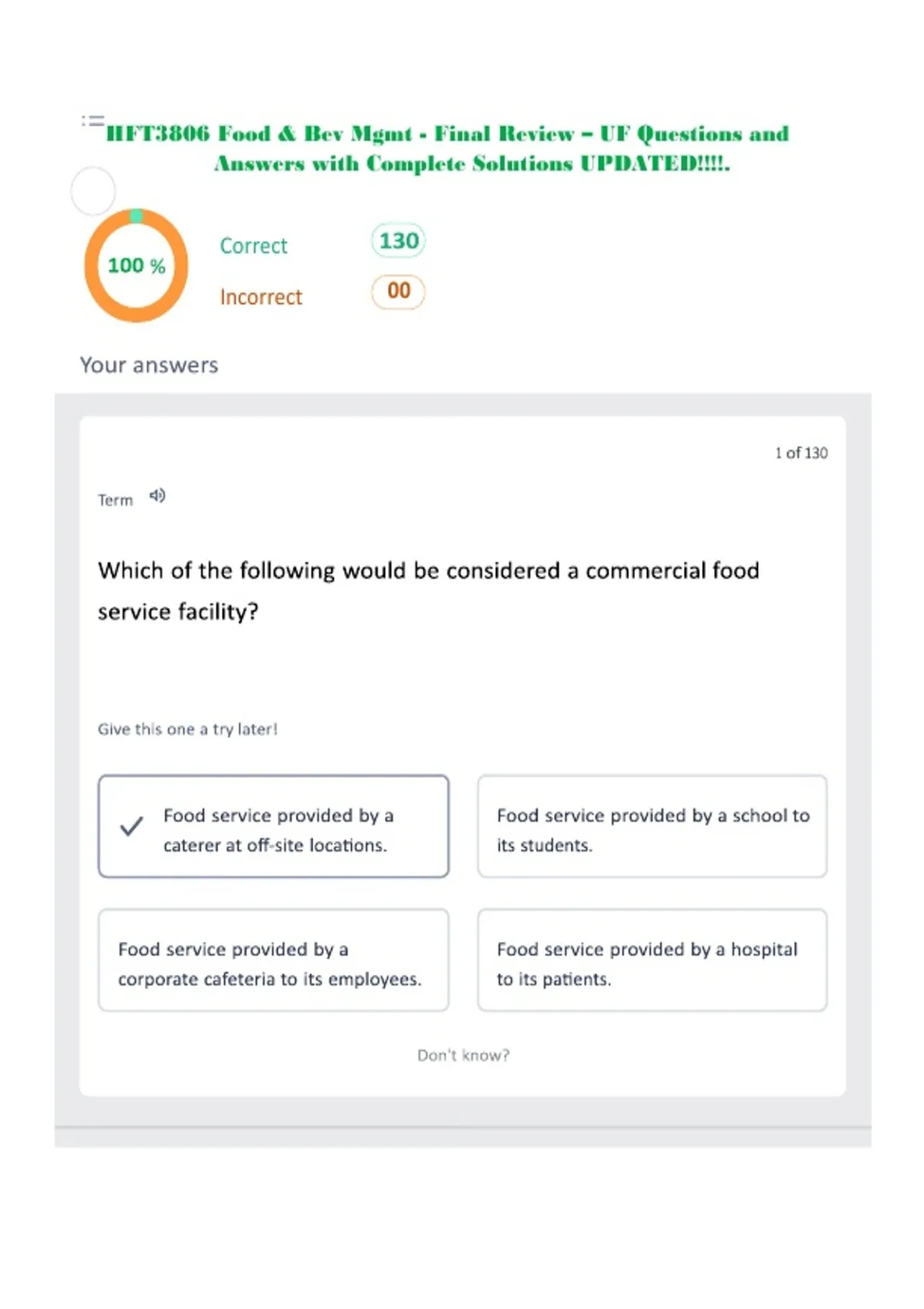
Task: Click the "Give this one a try later!" text
Action: click(187, 729)
